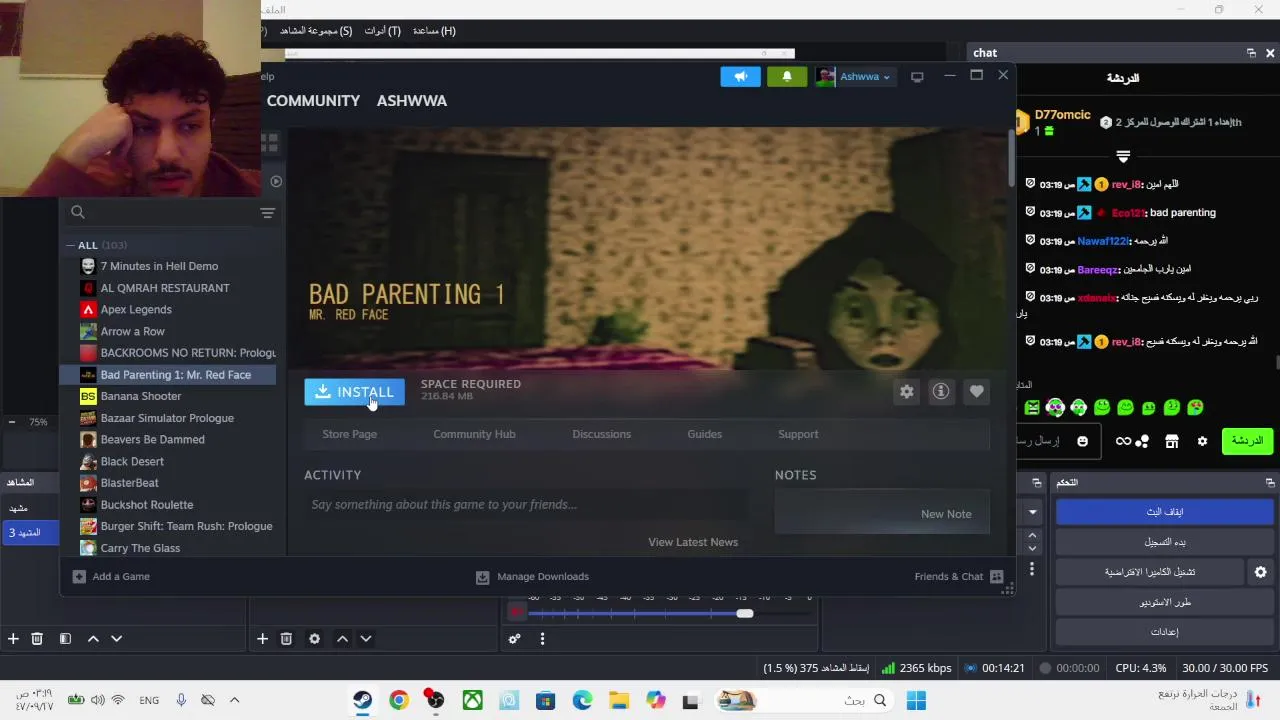Click Add a Game
The height and width of the screenshot is (720, 1280).
pos(111,577)
